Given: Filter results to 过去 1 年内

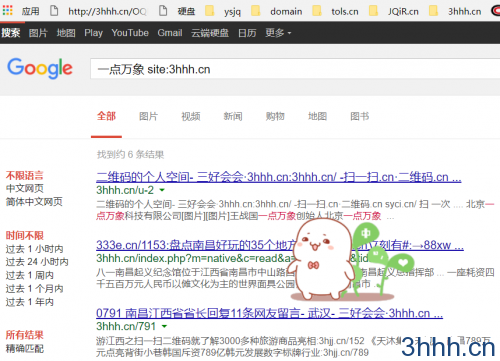Looking at the screenshot, I should [30, 302].
